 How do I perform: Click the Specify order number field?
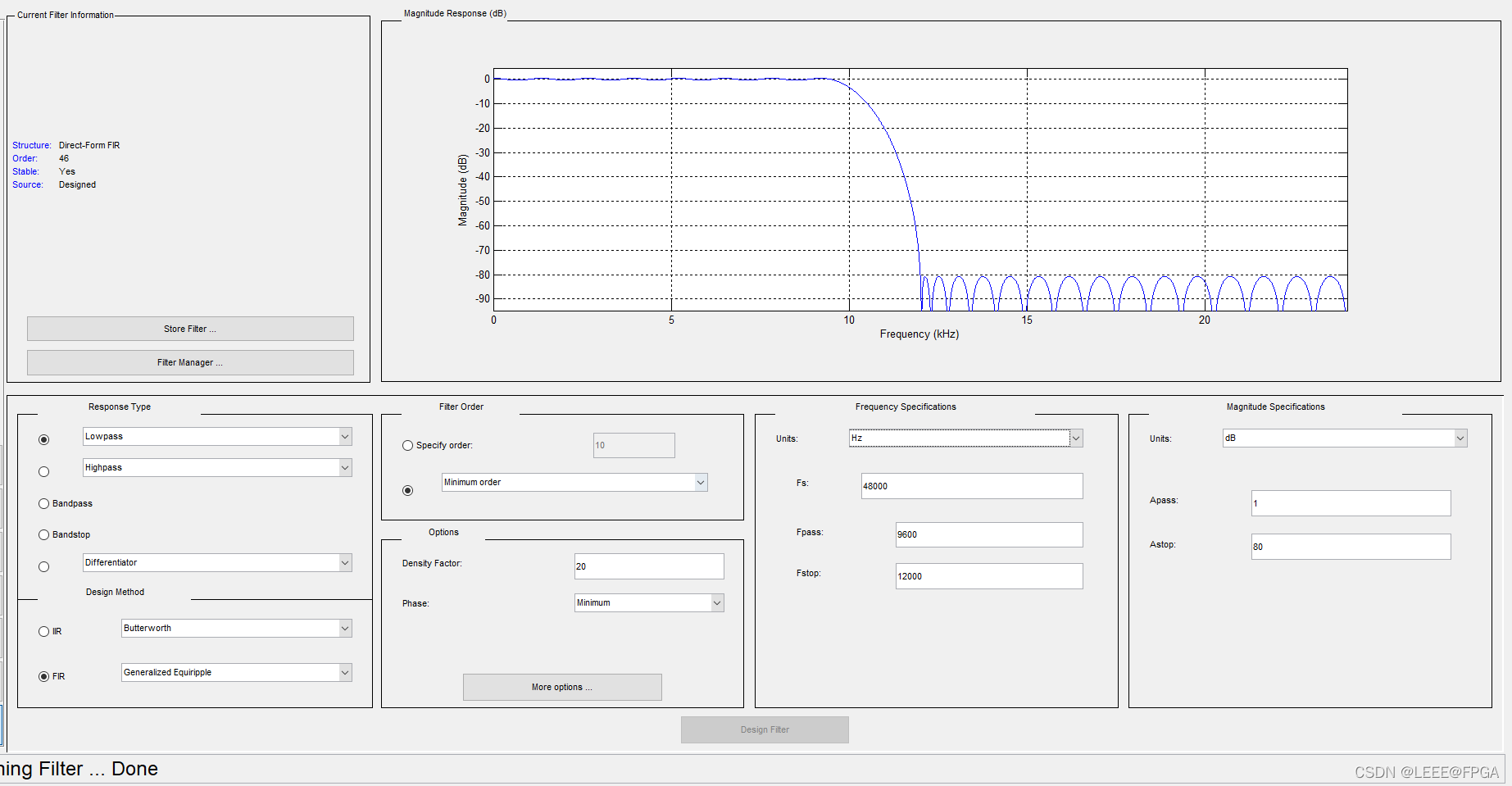click(634, 445)
